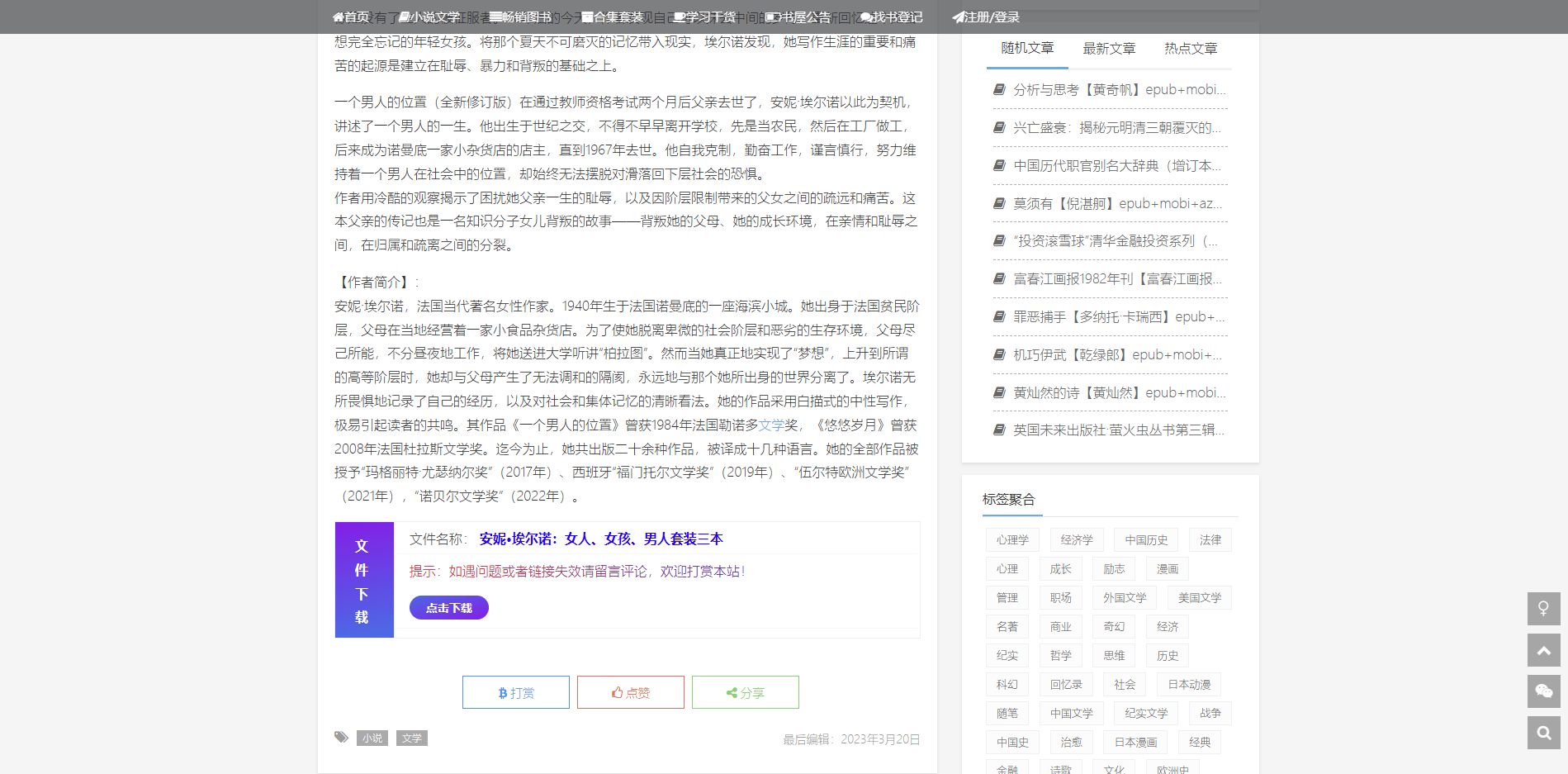
Task: Click the 分享 share button
Action: tap(746, 692)
